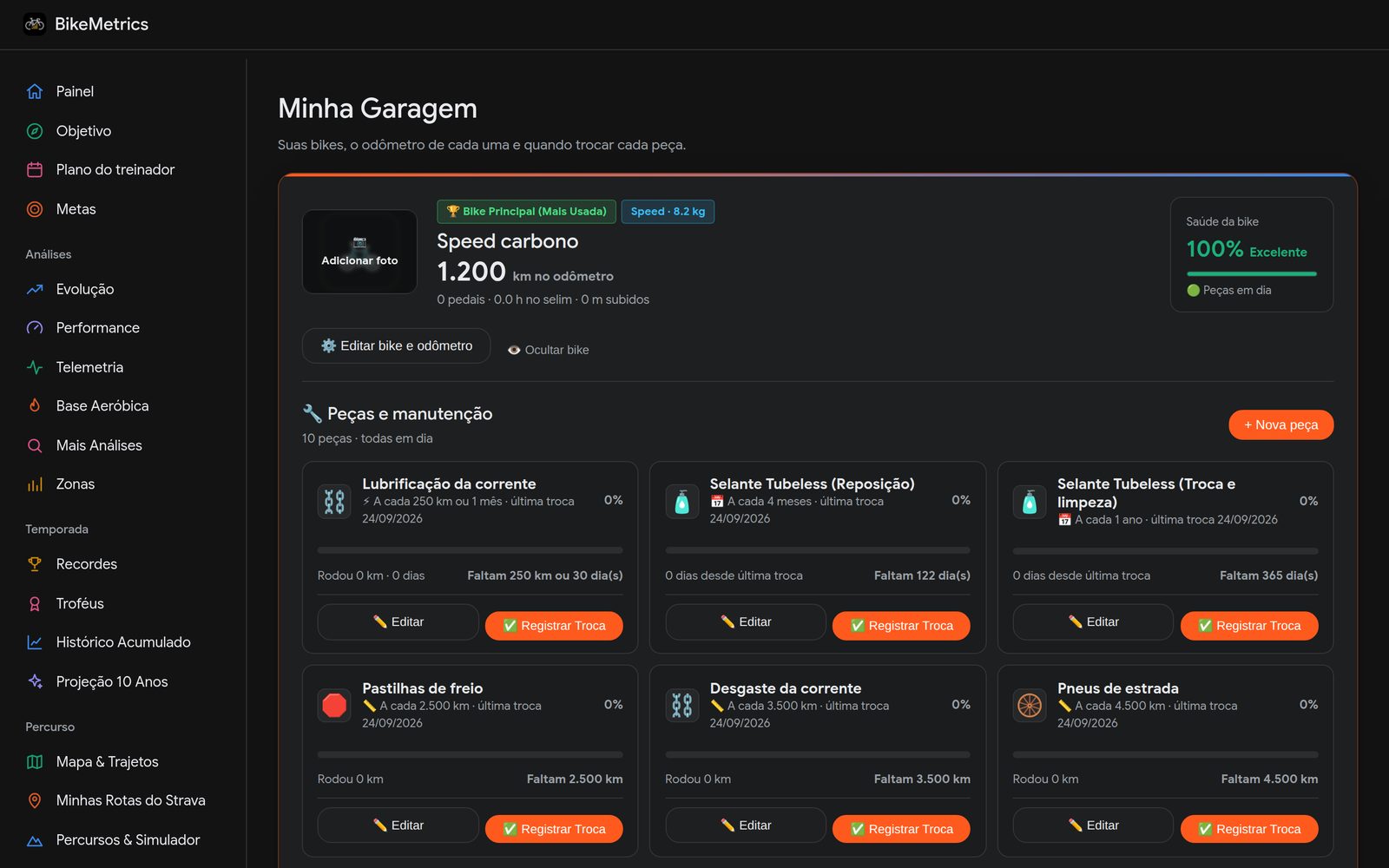Viewport: 1389px width, 868px height.
Task: Click the Selante Tubeless (Reposição) bottle icon
Action: tap(682, 502)
